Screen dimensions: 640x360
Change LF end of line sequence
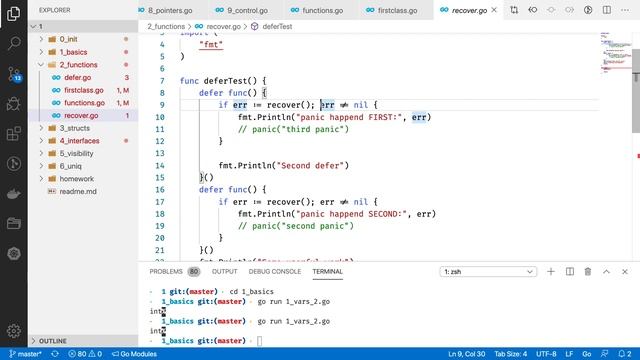(569, 354)
